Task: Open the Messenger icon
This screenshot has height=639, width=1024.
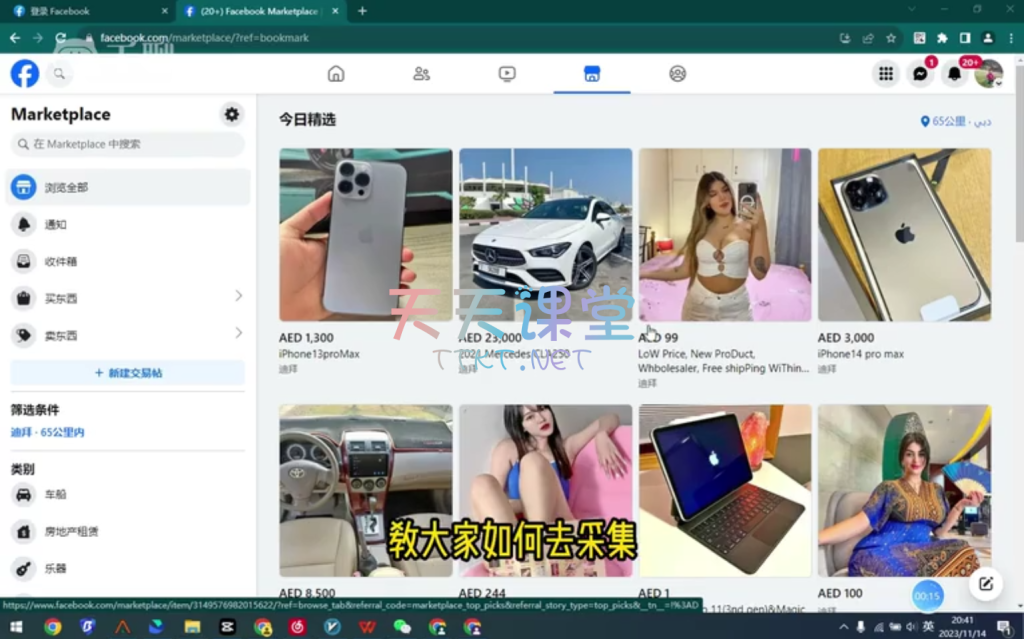Action: pos(920,74)
